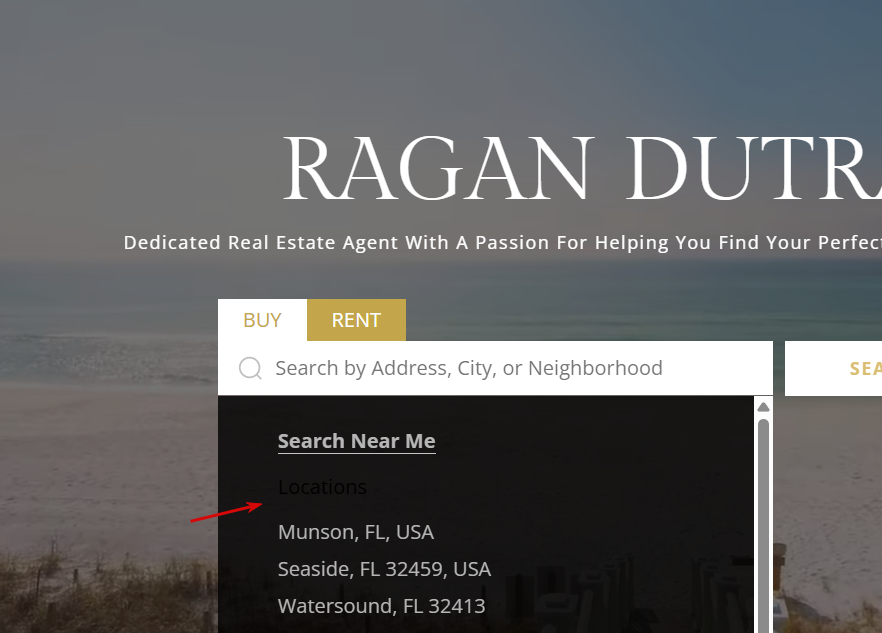This screenshot has height=633, width=882.
Task: Pick the Watersound, FL 32413 suggestion
Action: click(381, 606)
